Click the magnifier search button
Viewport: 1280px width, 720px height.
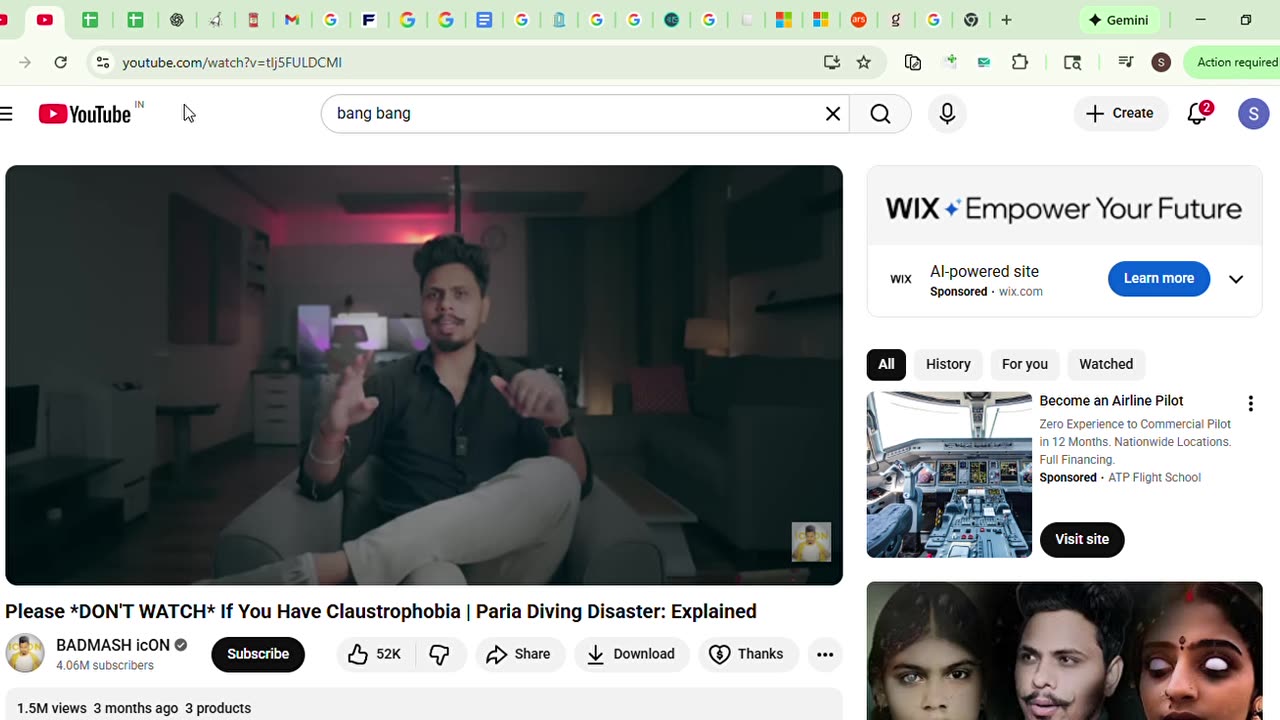880,114
